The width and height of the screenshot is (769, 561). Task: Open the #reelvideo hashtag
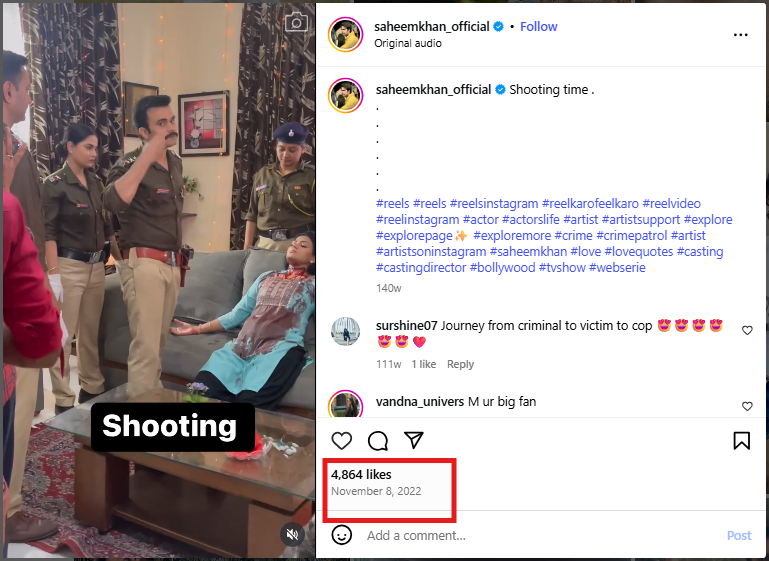coord(671,204)
